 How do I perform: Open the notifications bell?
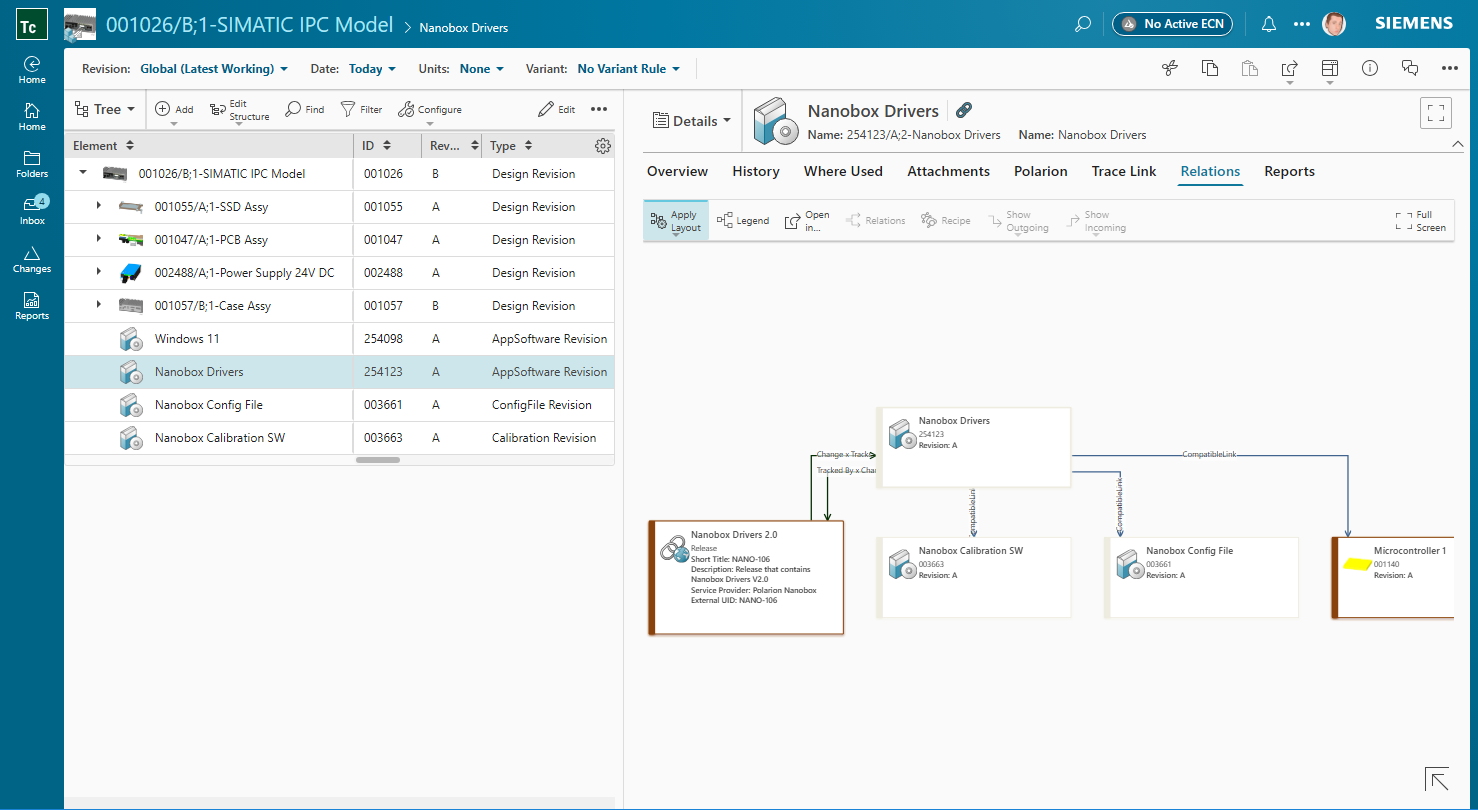click(1268, 23)
